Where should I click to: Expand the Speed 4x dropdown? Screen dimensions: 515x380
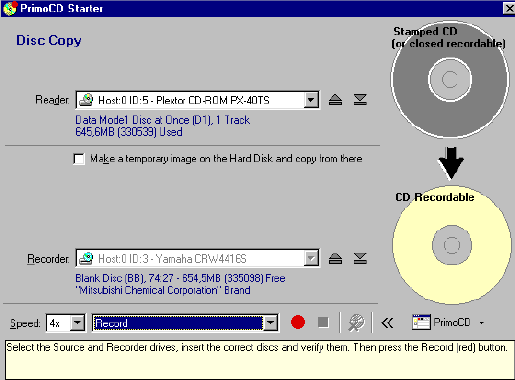[x=77, y=323]
